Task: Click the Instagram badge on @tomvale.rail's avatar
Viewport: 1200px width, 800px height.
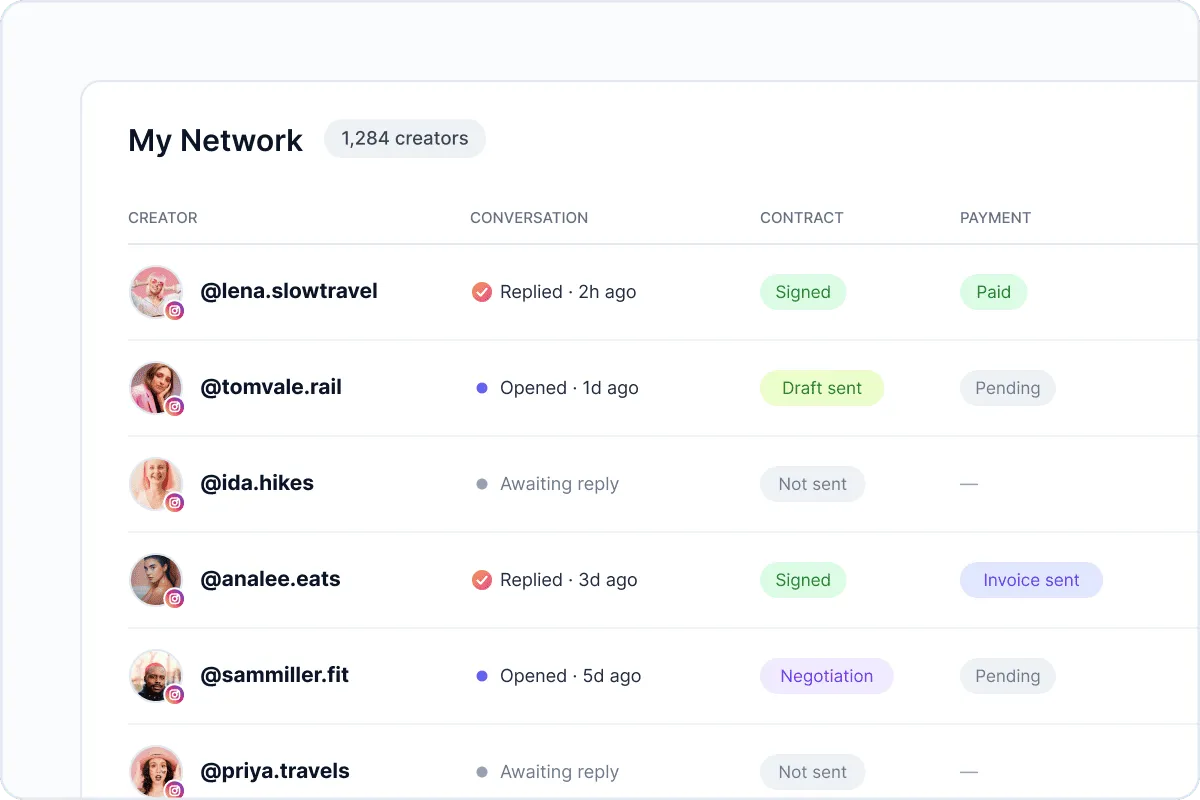Action: (175, 407)
